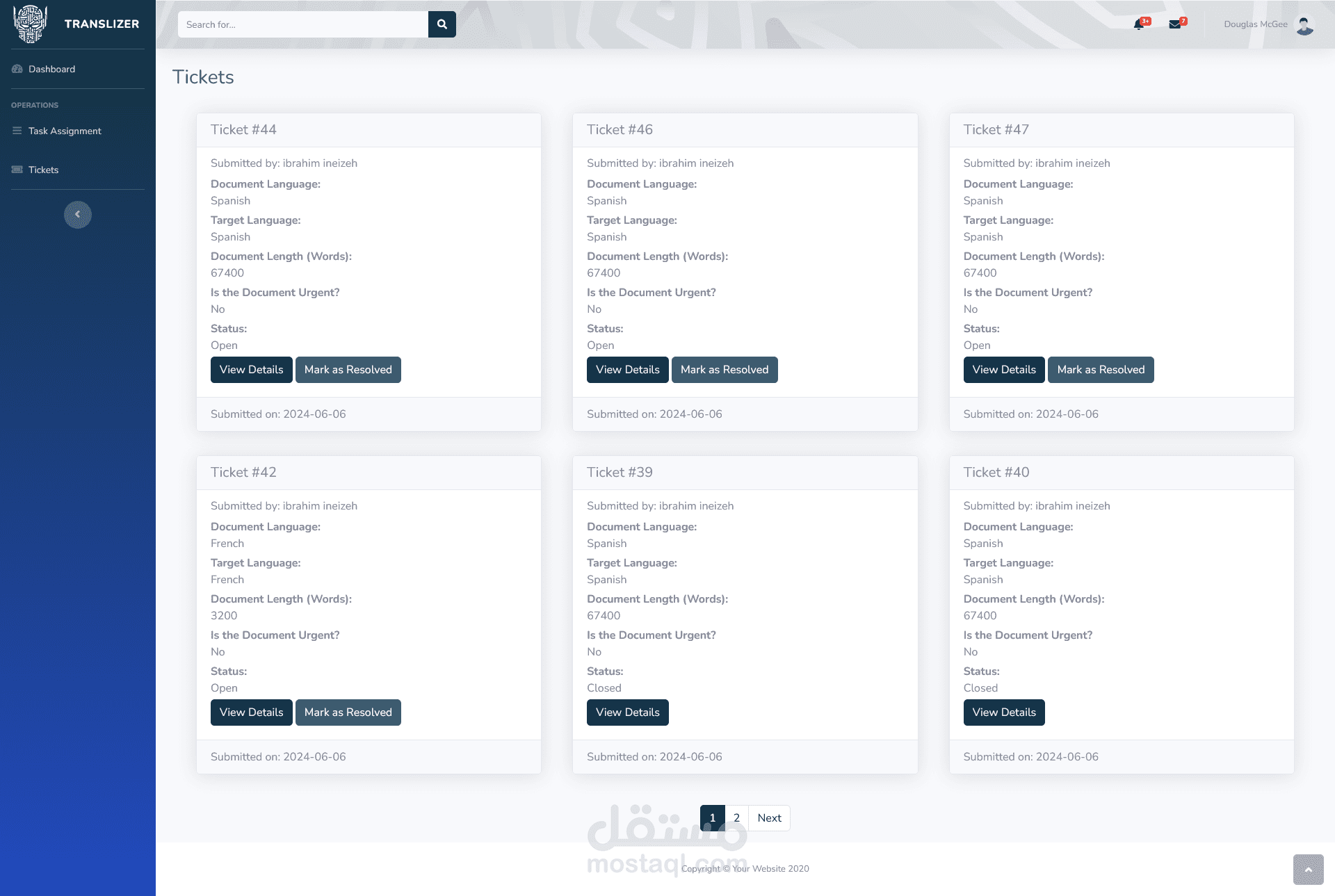
Task: Go to pagination page 2
Action: (736, 818)
